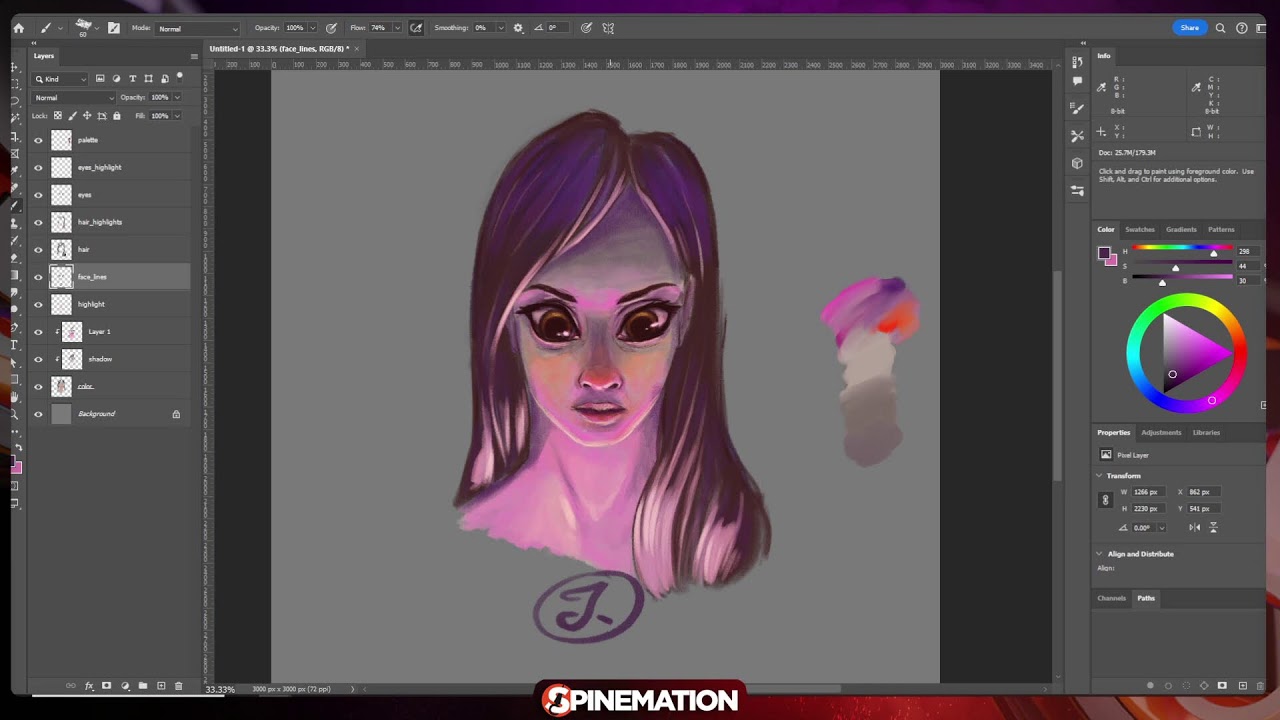Click the brush angle input field
Screen dimensions: 1280x720
[555, 28]
